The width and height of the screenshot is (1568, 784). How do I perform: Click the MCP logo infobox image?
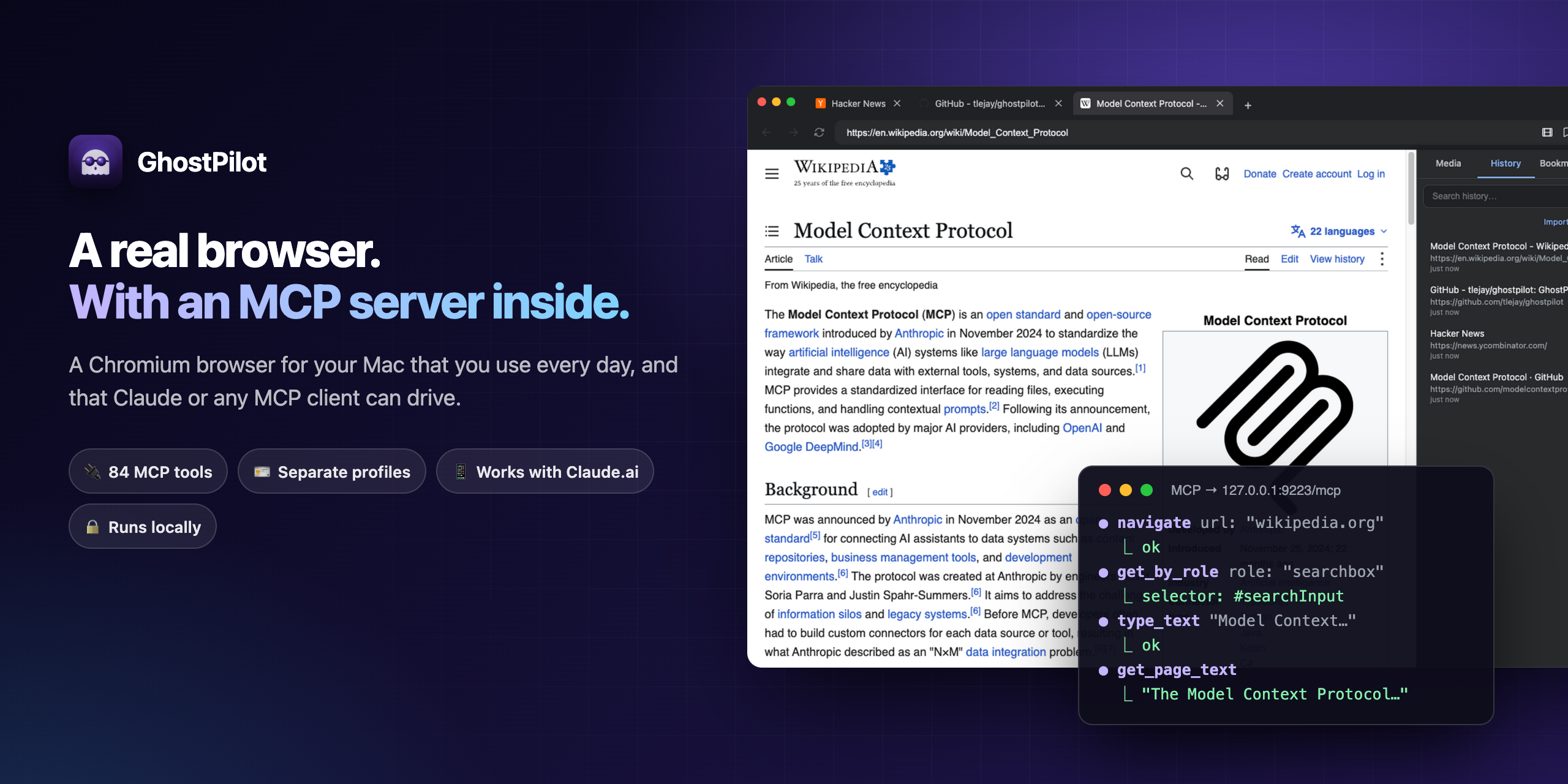point(1275,399)
